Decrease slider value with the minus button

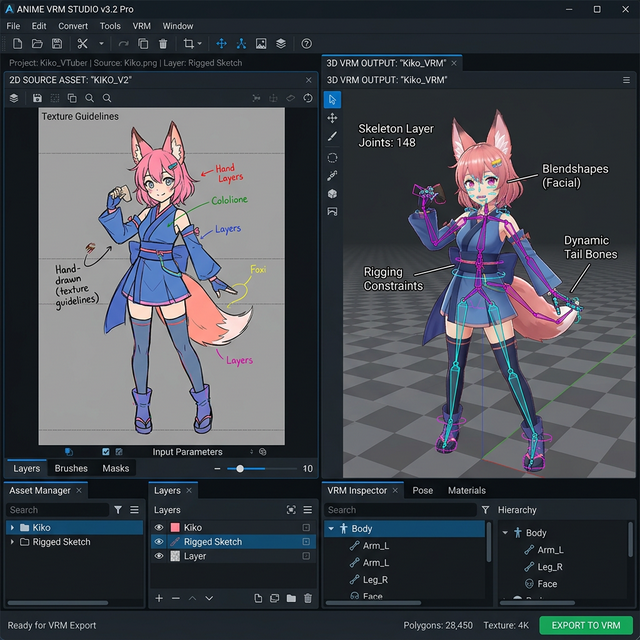coord(217,469)
